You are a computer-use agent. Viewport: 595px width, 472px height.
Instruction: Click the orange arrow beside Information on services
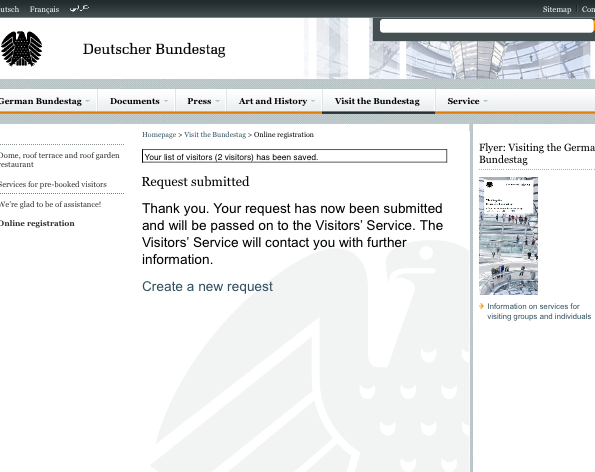482,306
